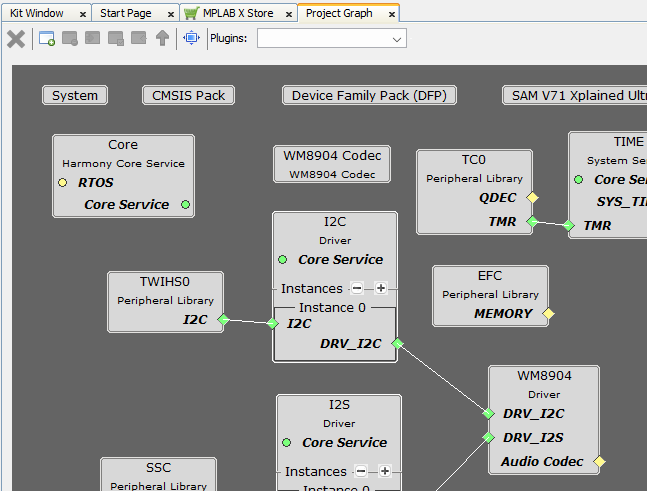
Task: Select the CMSIS Pack component
Action: (188, 96)
